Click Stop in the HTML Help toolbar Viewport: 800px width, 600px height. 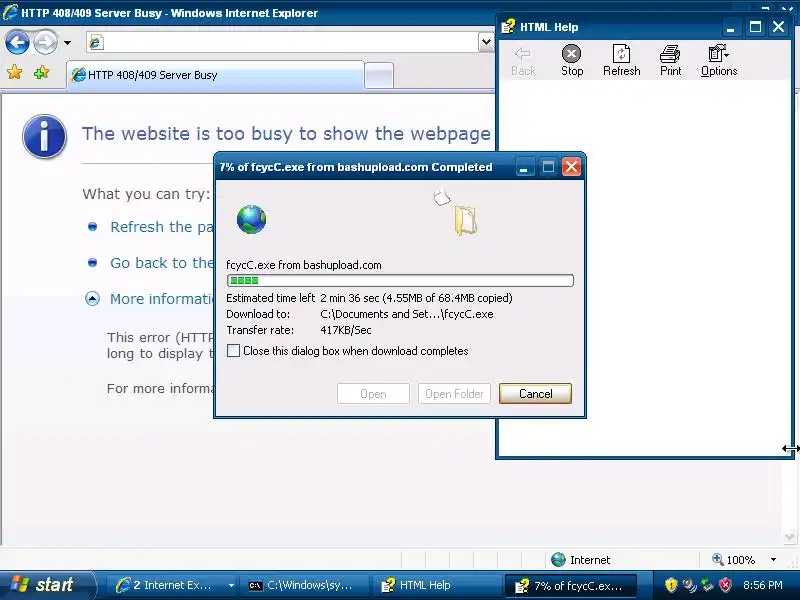click(x=572, y=61)
